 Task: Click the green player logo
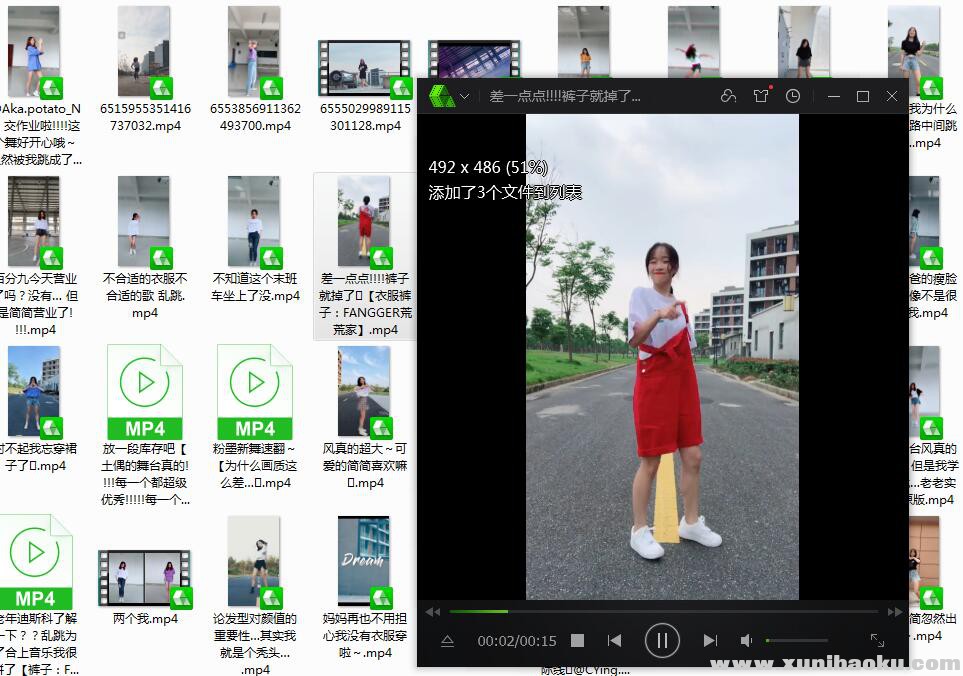(x=441, y=96)
